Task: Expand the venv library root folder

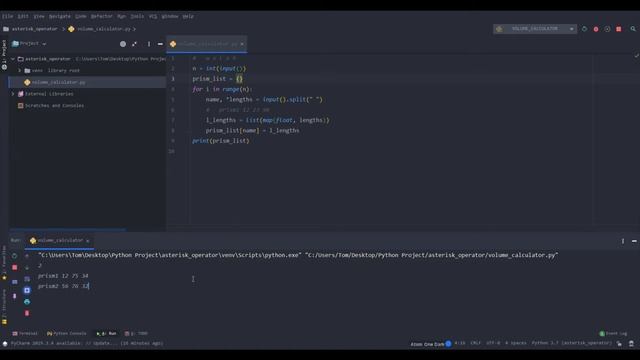Action: tap(19, 70)
